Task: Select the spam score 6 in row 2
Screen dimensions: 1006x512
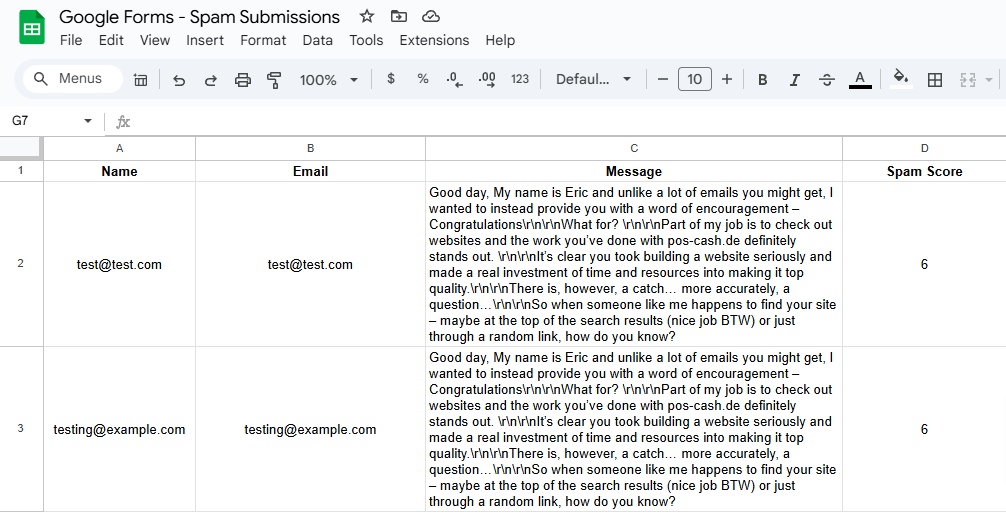Action: [x=925, y=264]
